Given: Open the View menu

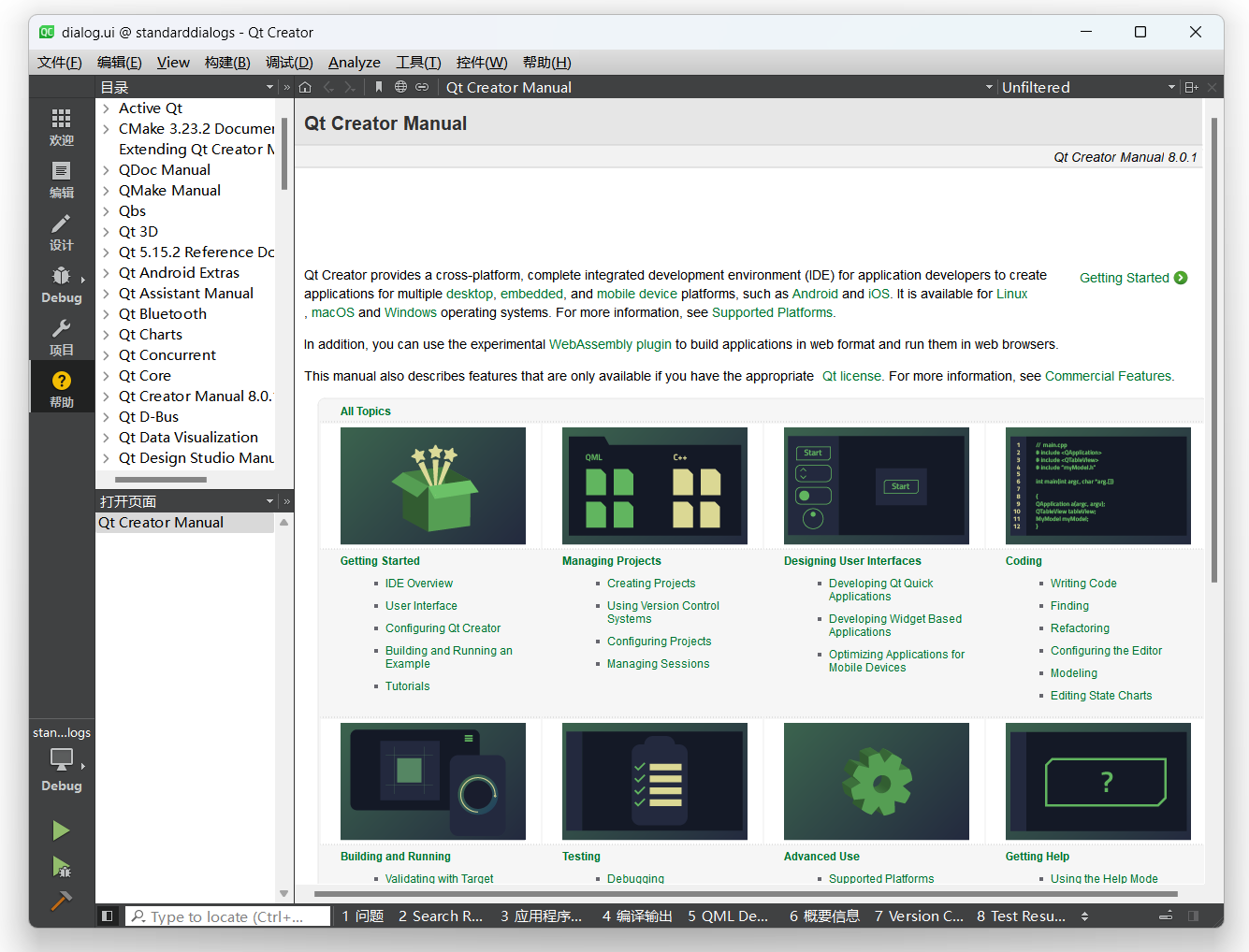Looking at the screenshot, I should tap(173, 63).
